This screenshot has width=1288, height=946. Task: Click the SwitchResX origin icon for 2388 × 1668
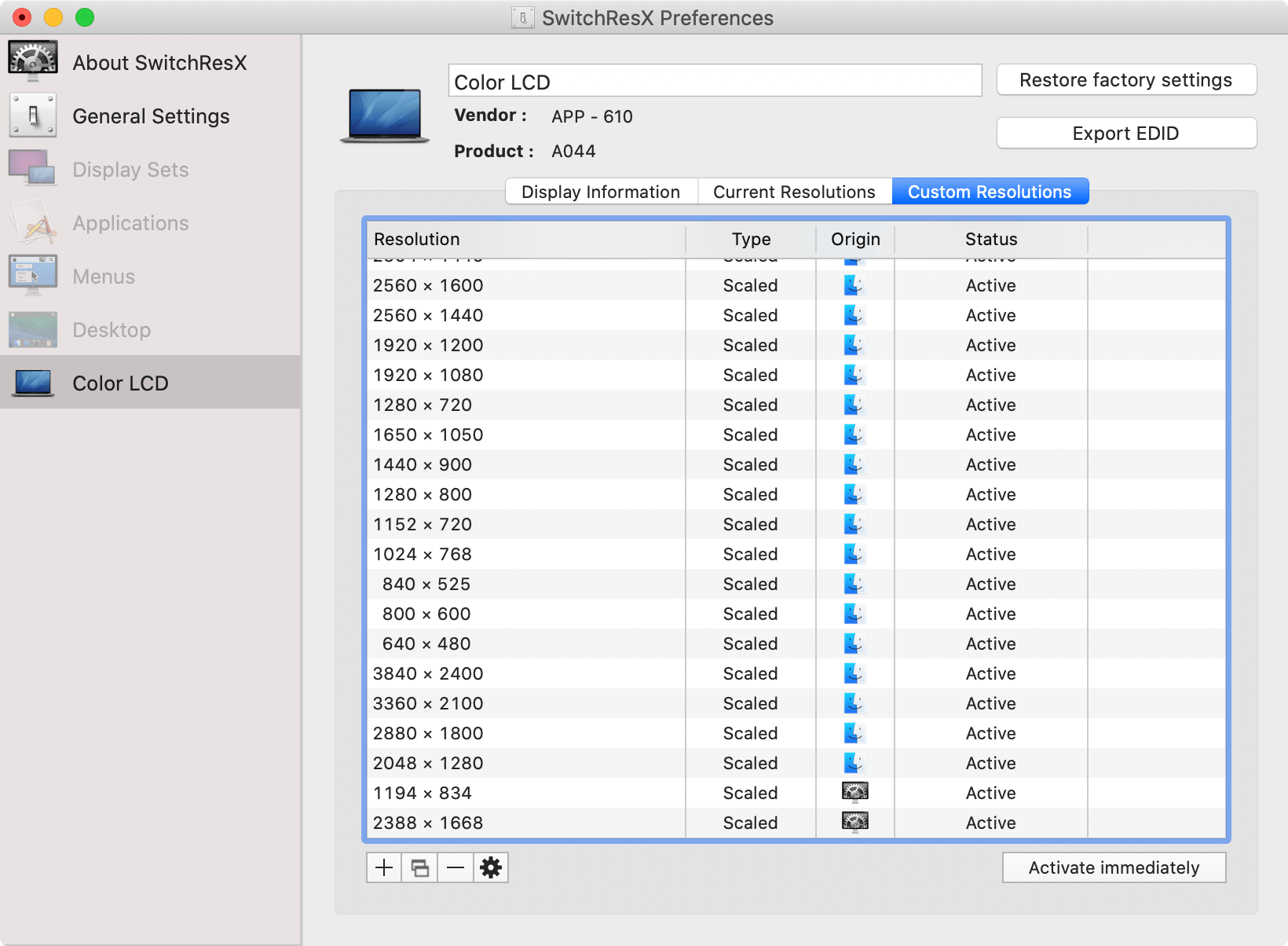coord(854,822)
